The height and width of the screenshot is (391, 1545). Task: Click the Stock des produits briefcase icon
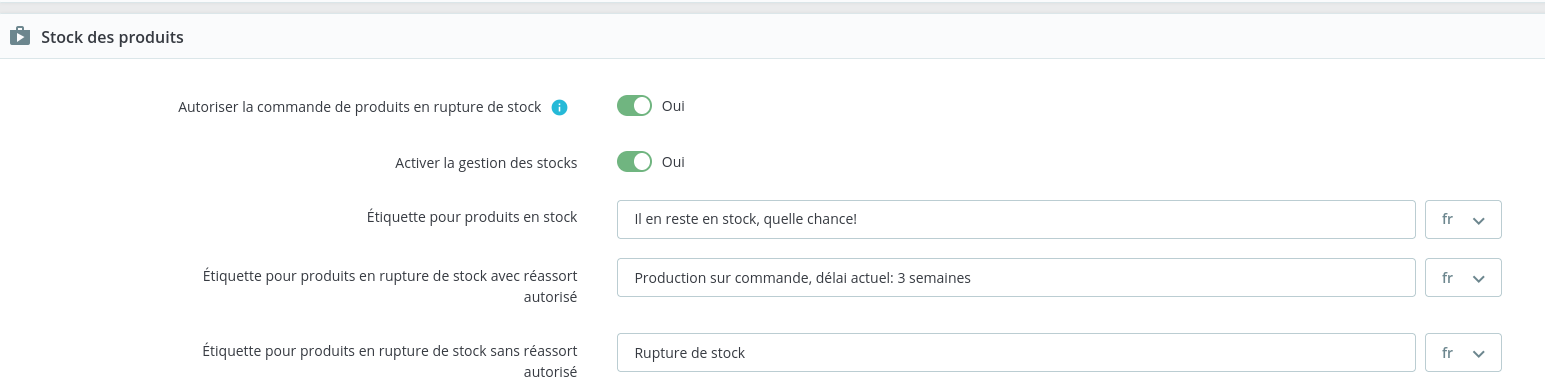click(x=20, y=37)
